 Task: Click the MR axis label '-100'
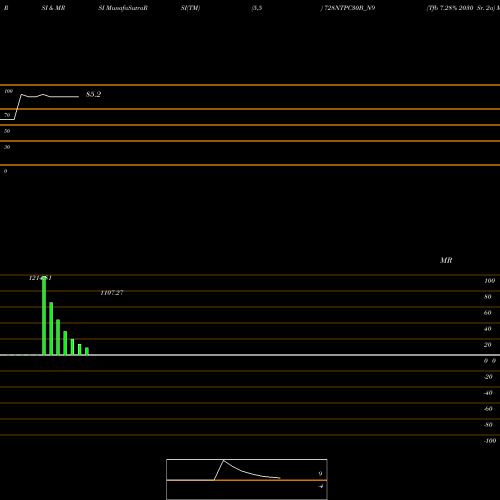coord(490,441)
